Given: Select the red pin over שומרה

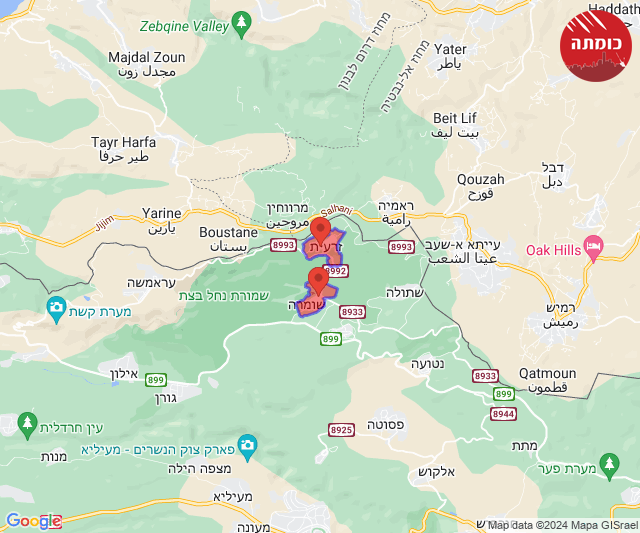Looking at the screenshot, I should [318, 281].
